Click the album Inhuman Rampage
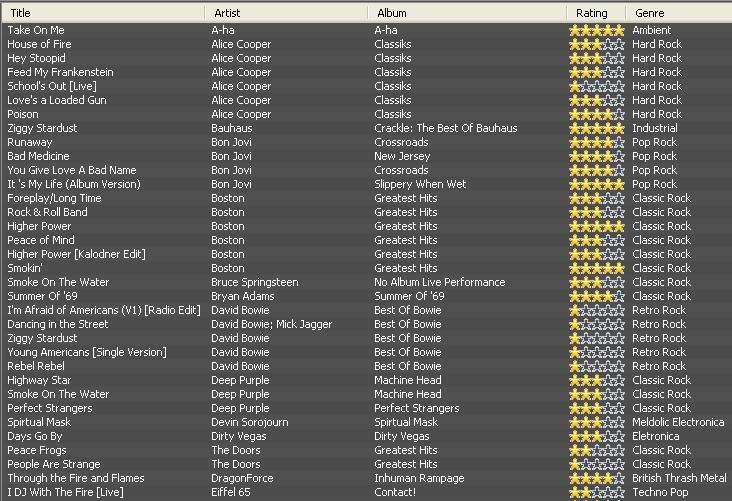 [419, 479]
